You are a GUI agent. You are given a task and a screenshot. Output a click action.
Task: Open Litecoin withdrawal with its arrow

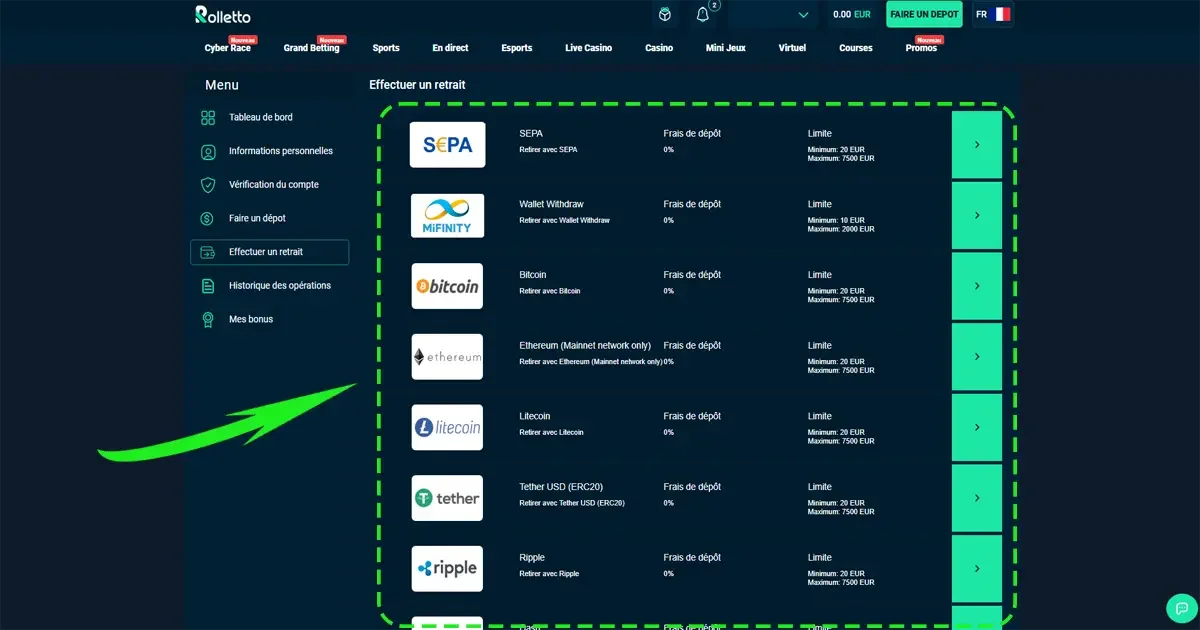[x=976, y=427]
